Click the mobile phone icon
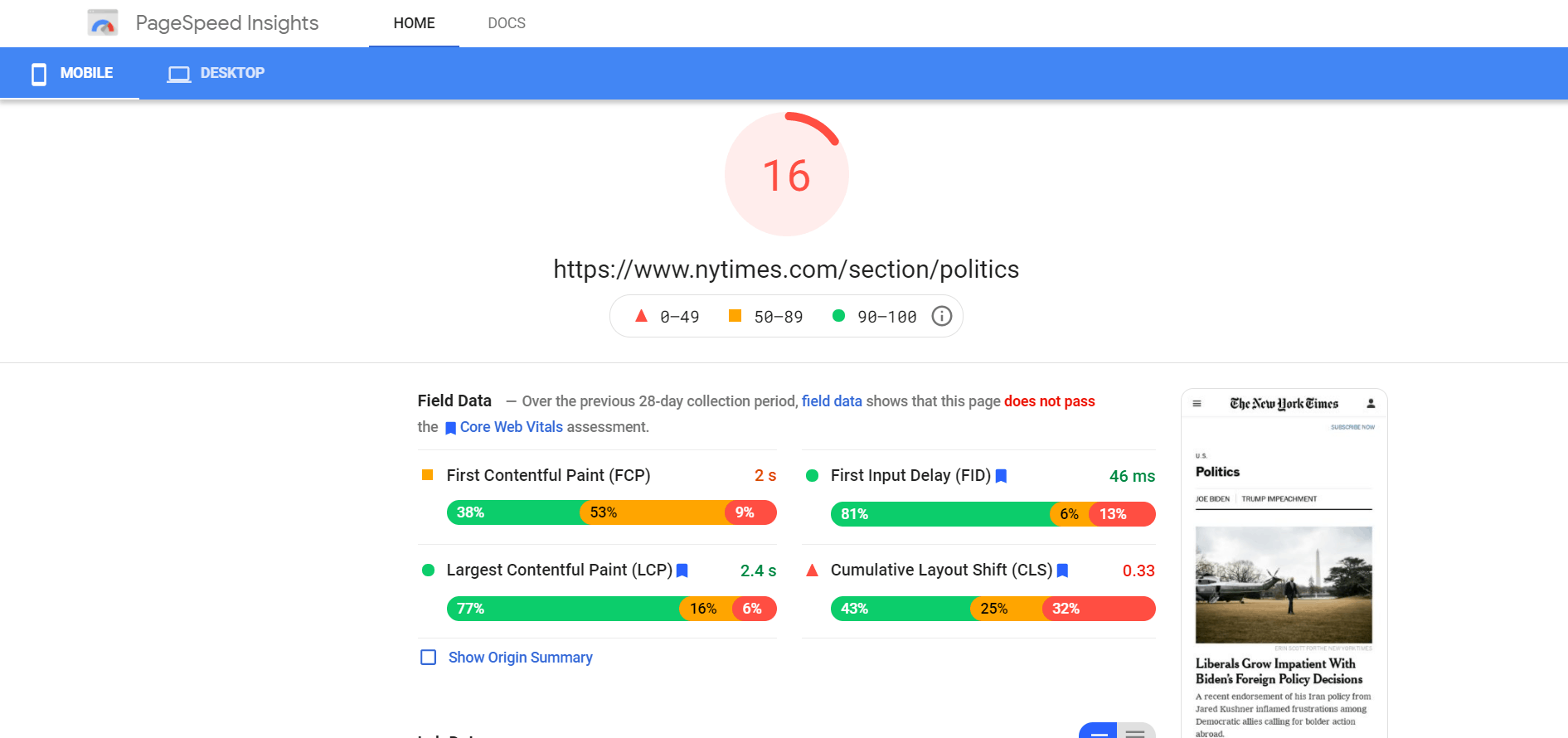 click(39, 74)
